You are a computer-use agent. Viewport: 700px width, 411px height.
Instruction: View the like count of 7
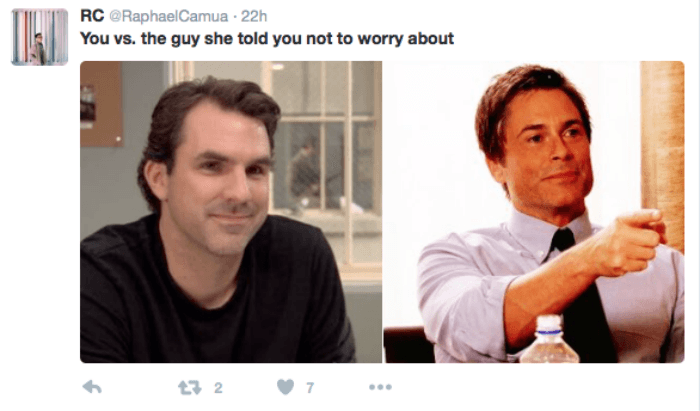click(310, 388)
